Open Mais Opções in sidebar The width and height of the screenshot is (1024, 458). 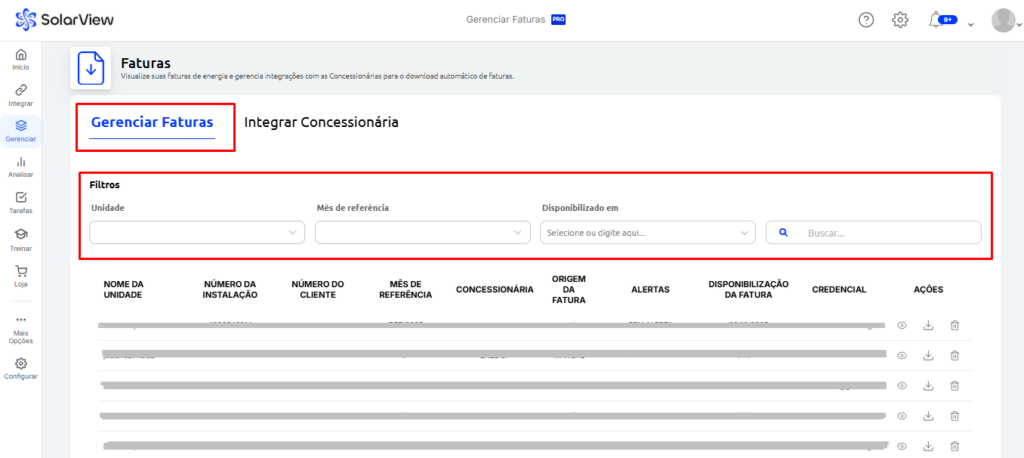pos(21,326)
